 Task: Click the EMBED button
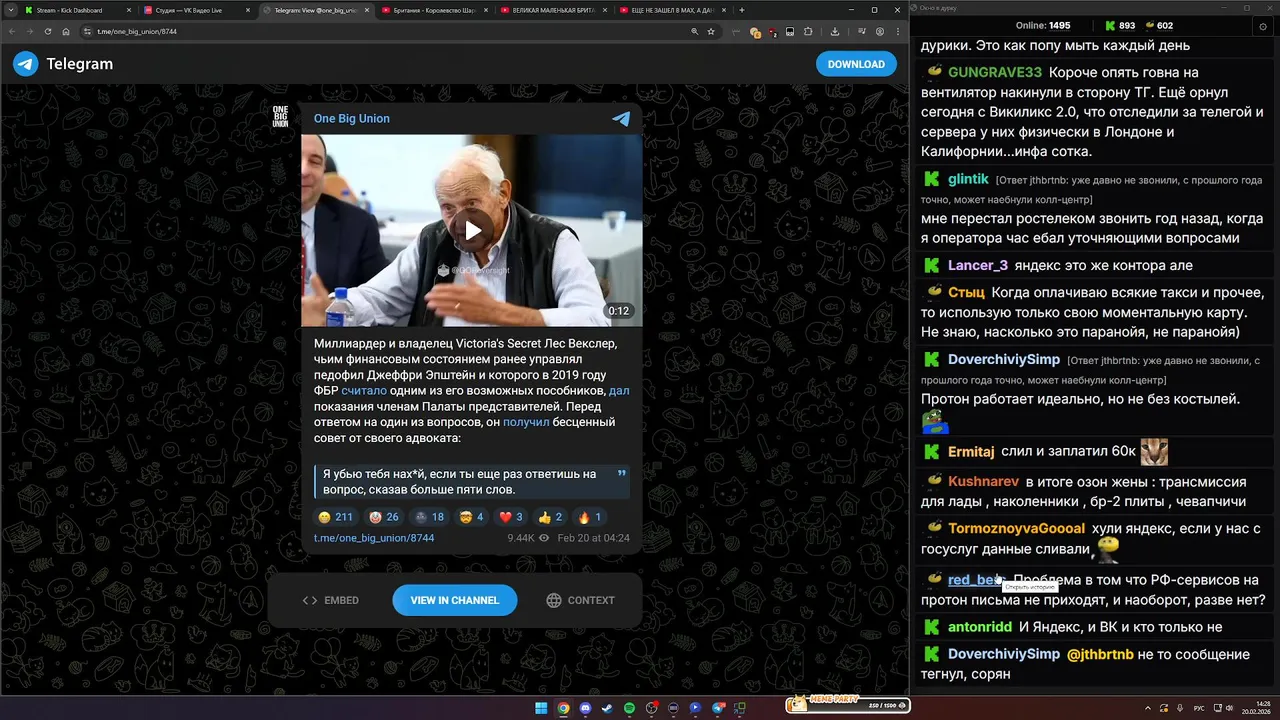[x=330, y=600]
